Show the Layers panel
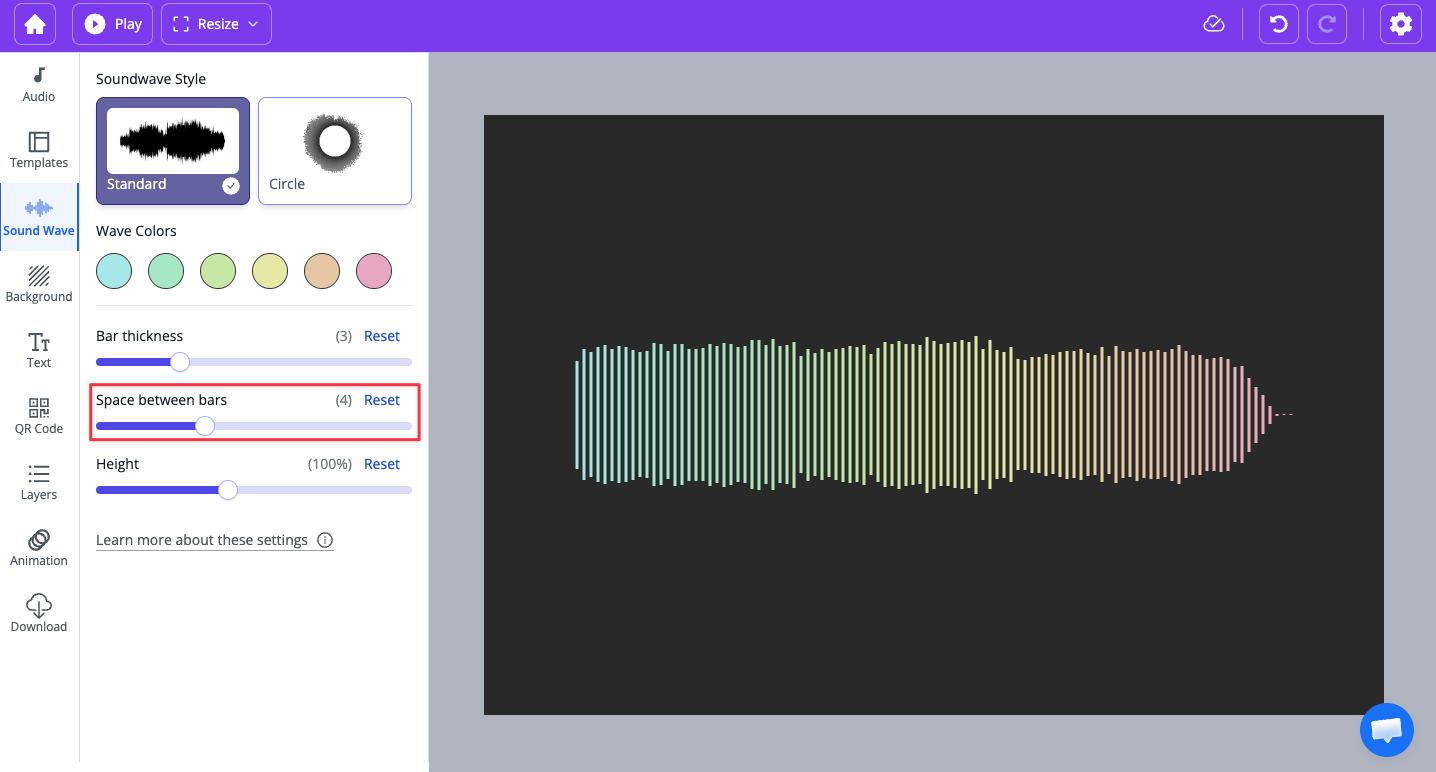Image resolution: width=1436 pixels, height=772 pixels. coord(38,482)
